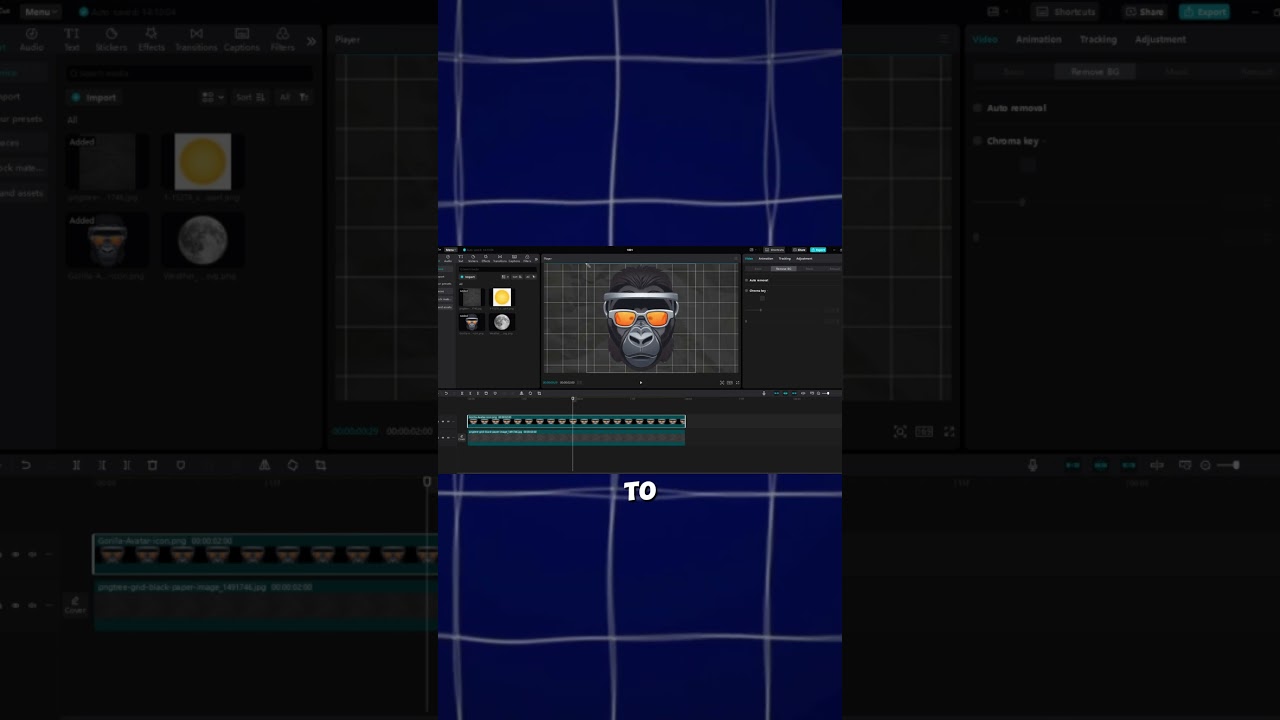Click microphone record icon in large backdrop timeline
This screenshot has height=720, width=1280.
tap(1033, 465)
